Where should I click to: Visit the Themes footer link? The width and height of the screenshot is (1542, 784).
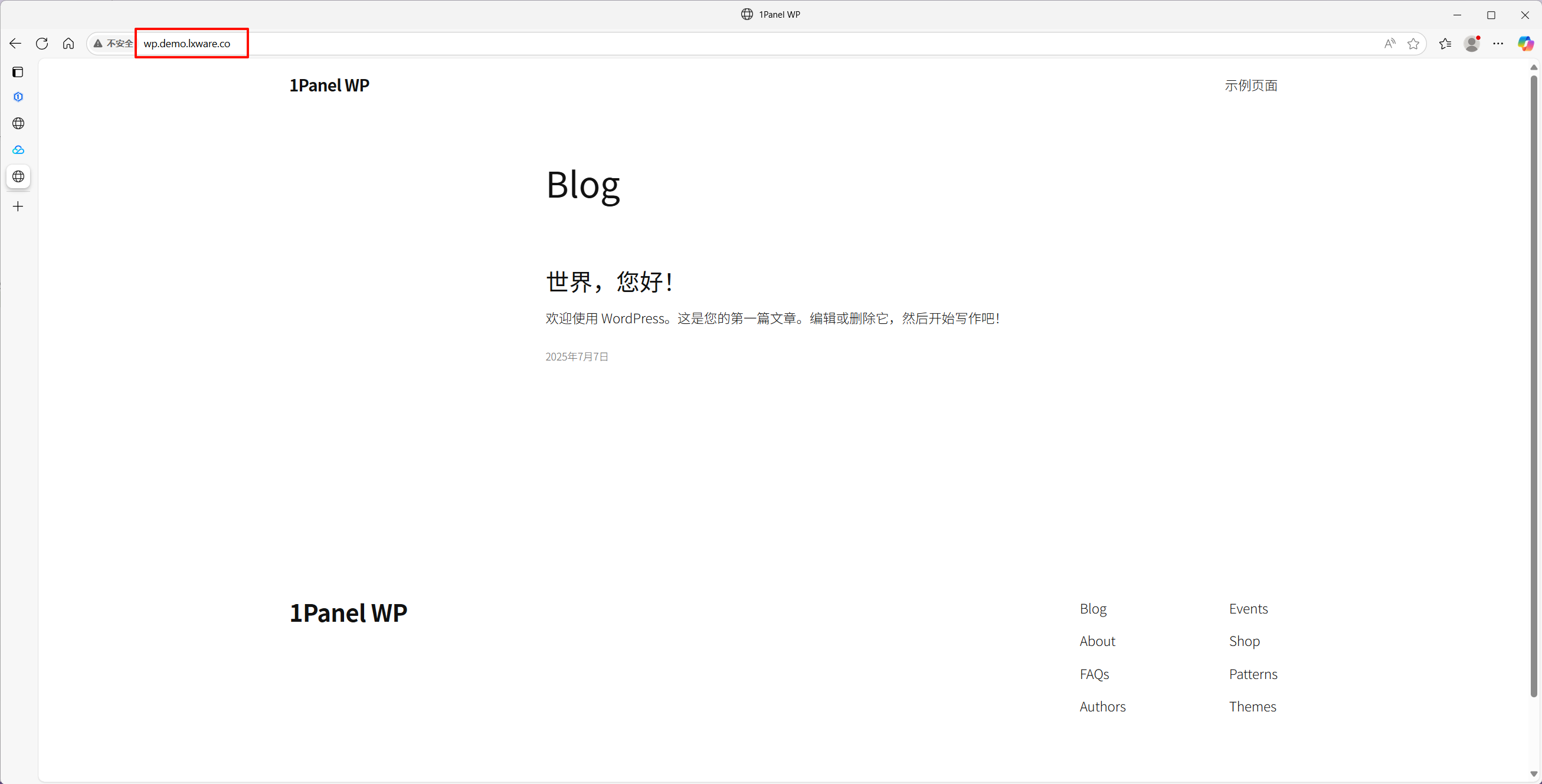[x=1252, y=706]
